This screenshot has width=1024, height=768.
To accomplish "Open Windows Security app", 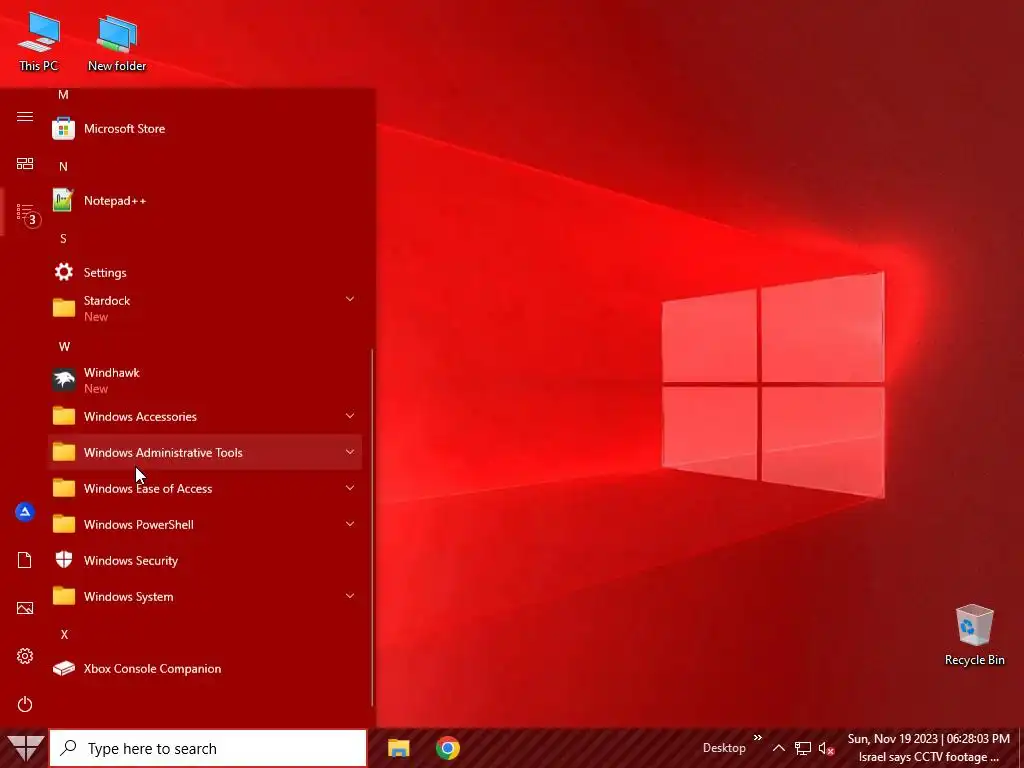I will click(x=205, y=560).
